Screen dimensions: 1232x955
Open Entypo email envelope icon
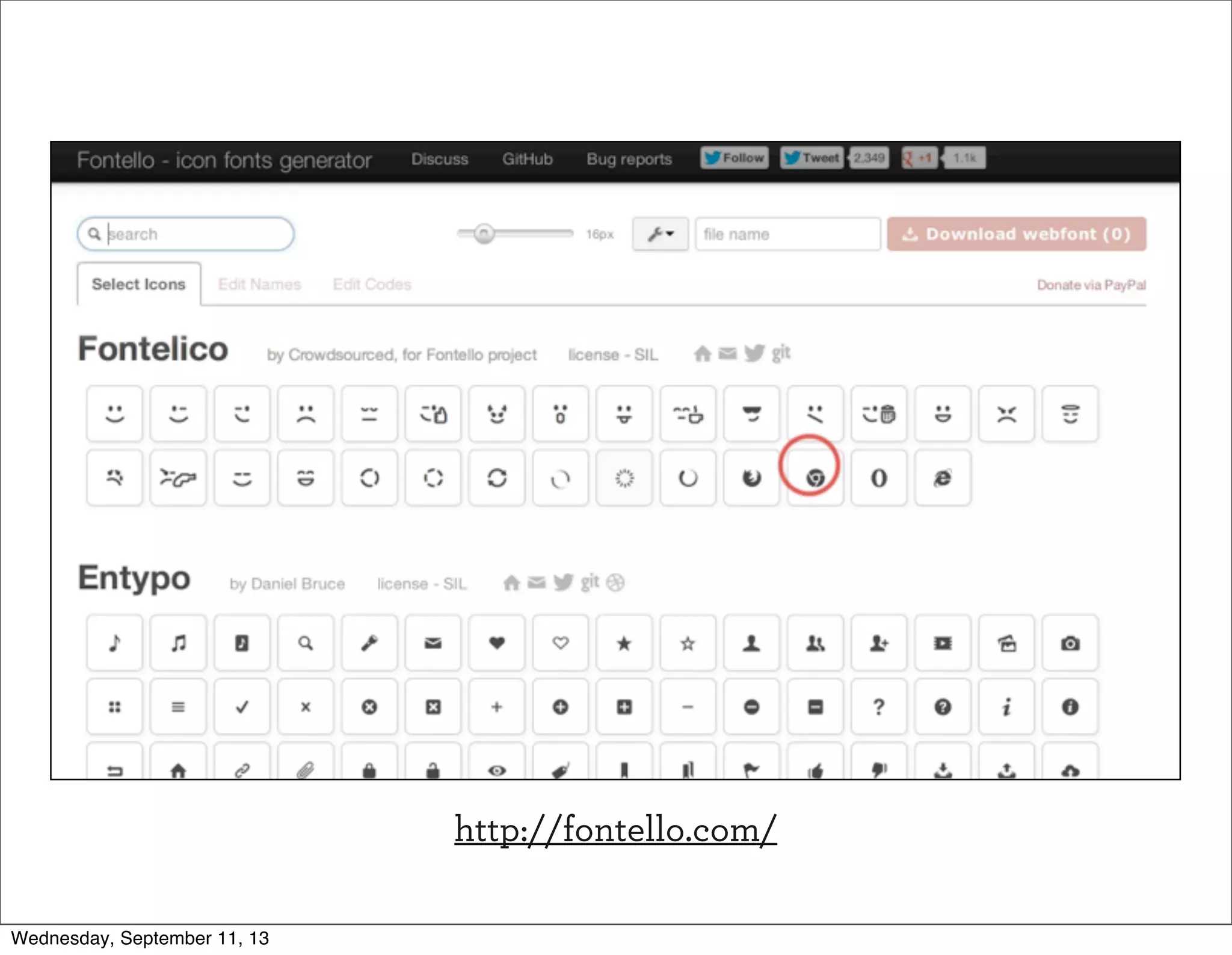tap(537, 583)
